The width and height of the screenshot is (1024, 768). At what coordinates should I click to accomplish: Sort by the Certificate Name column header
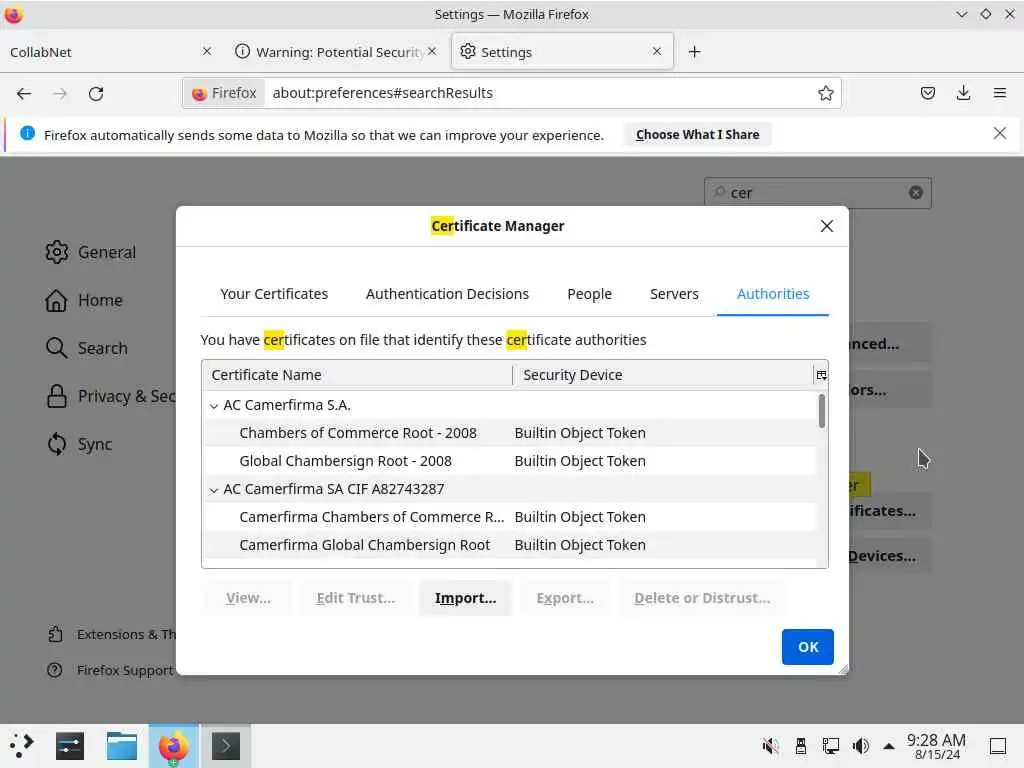pyautogui.click(x=357, y=375)
